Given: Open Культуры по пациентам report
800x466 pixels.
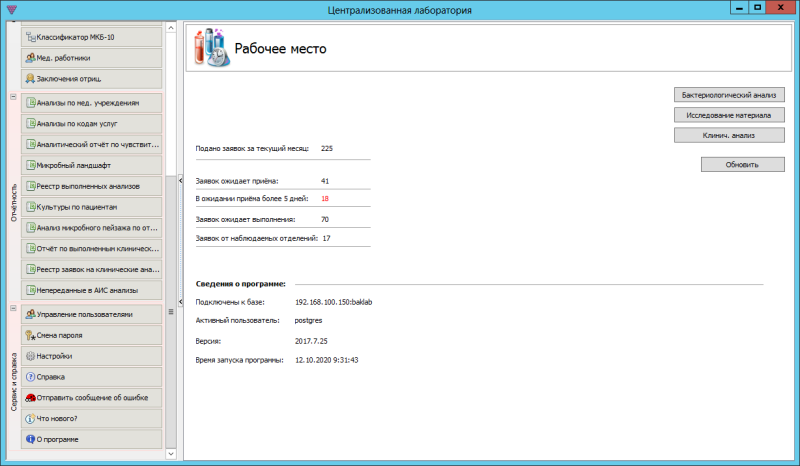Looking at the screenshot, I should (x=90, y=207).
